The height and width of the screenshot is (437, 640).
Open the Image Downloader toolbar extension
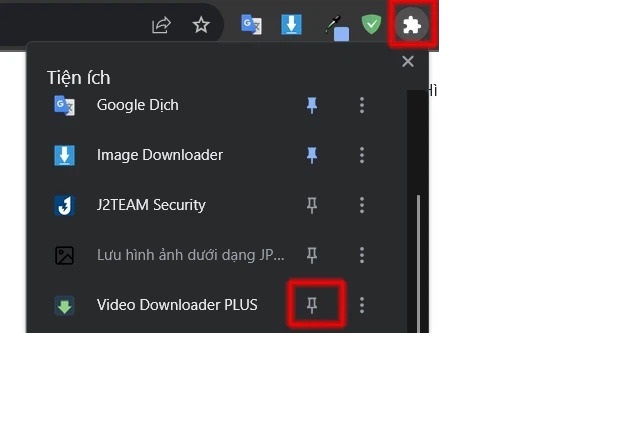pos(291,24)
